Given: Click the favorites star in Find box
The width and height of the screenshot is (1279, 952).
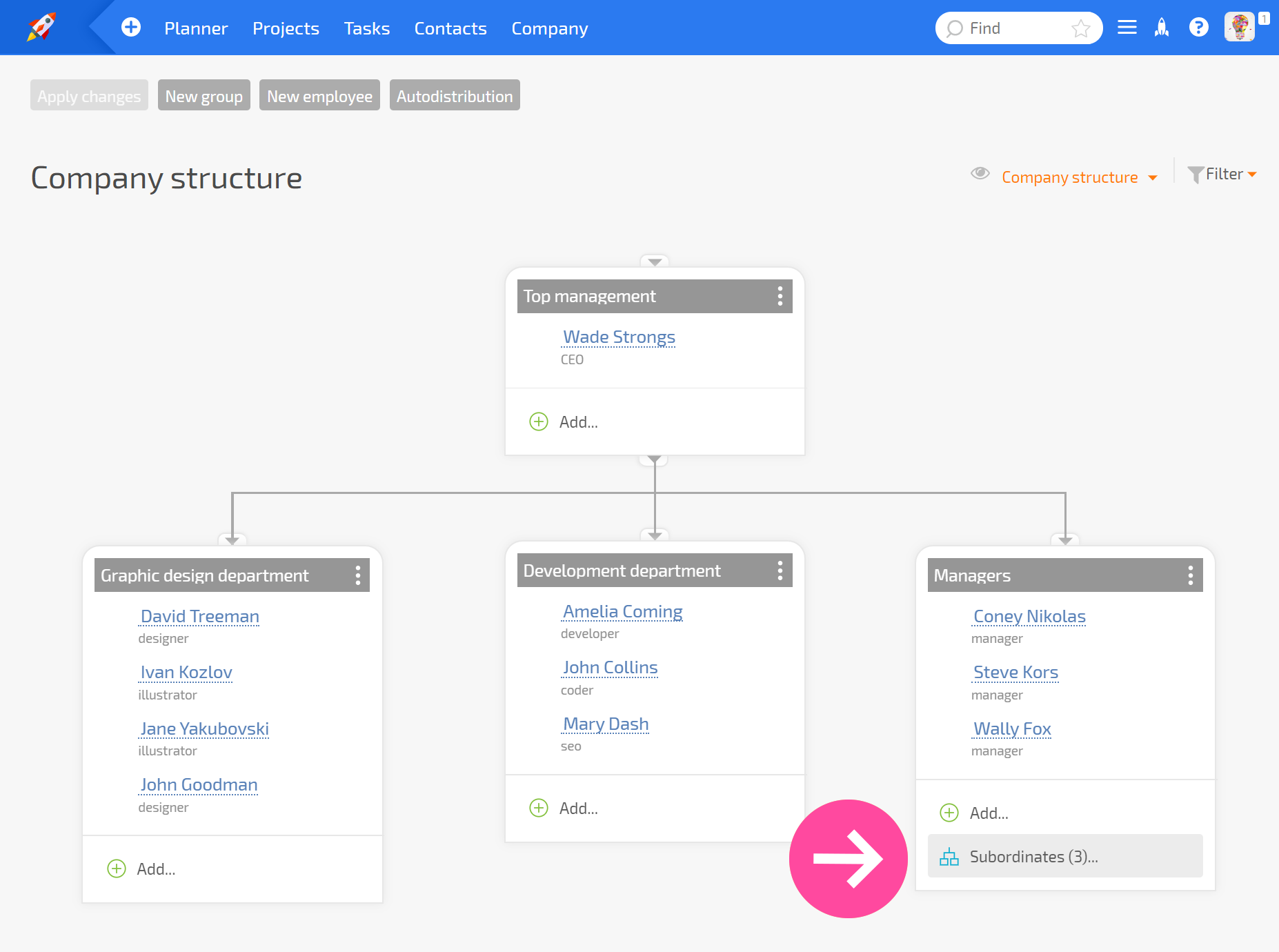Looking at the screenshot, I should (x=1080, y=28).
